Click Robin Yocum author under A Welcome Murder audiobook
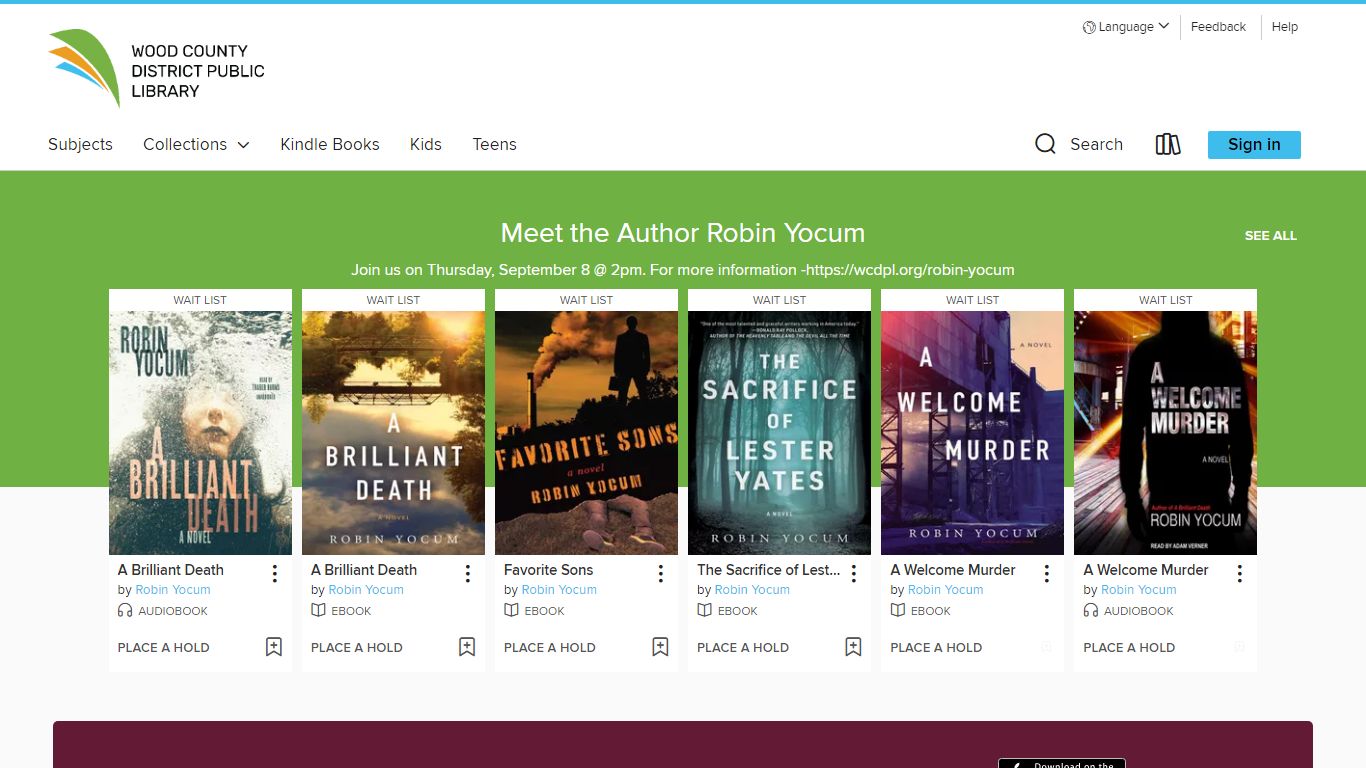The image size is (1366, 768). 1138,590
